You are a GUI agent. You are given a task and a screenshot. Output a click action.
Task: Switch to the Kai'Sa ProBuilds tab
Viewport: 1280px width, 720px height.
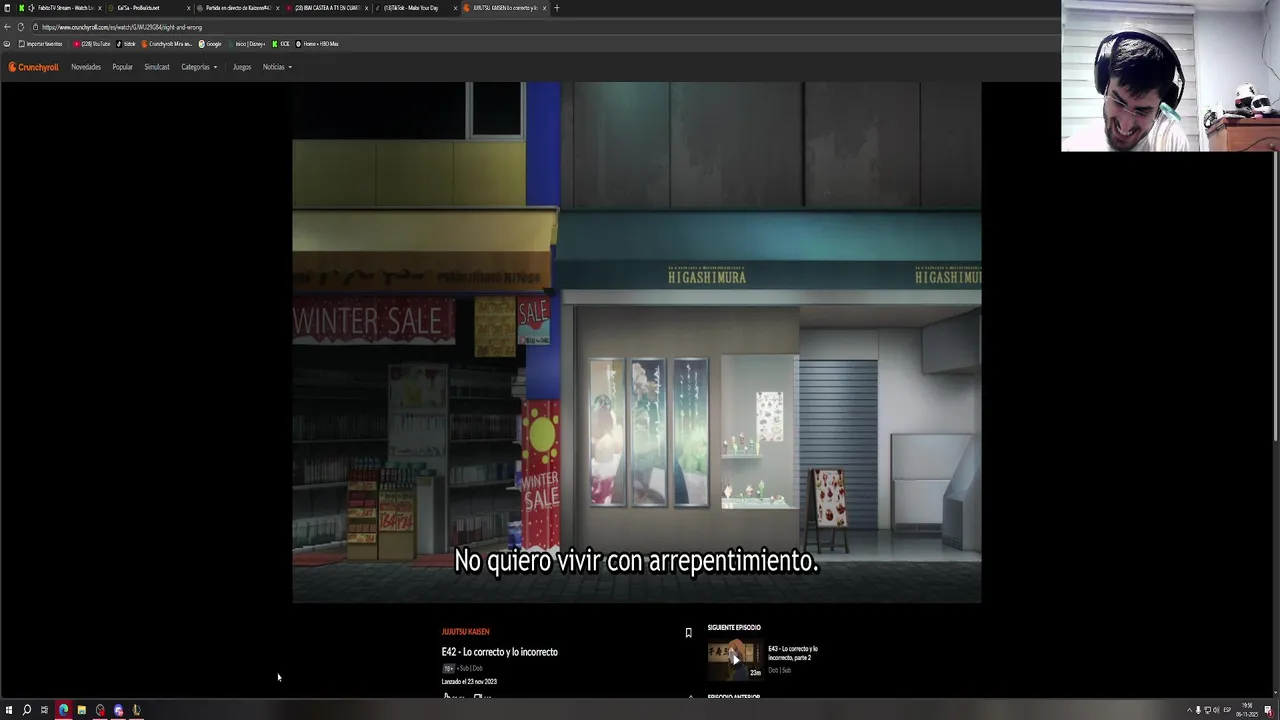pos(150,8)
